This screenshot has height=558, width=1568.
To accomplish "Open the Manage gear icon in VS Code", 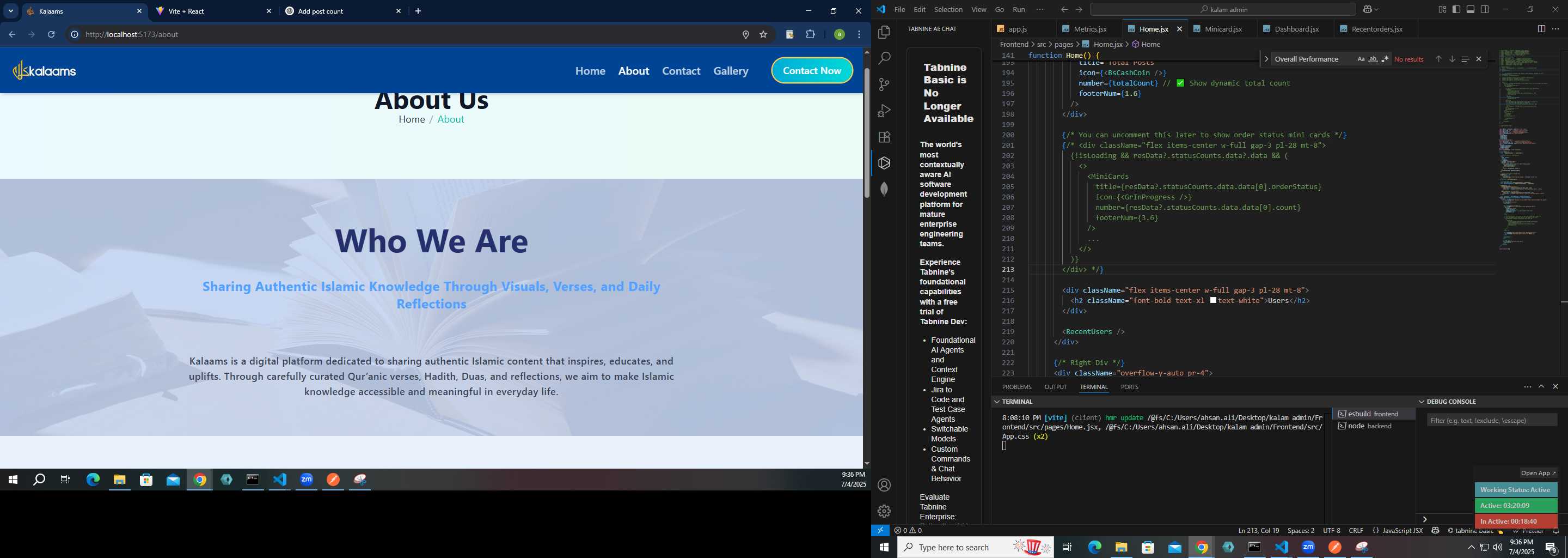I will (x=884, y=511).
